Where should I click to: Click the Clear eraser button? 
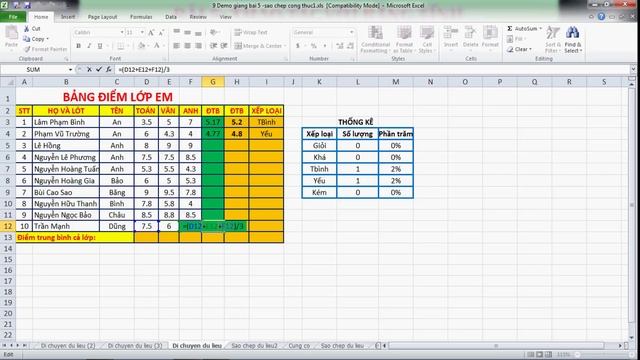pos(519,49)
